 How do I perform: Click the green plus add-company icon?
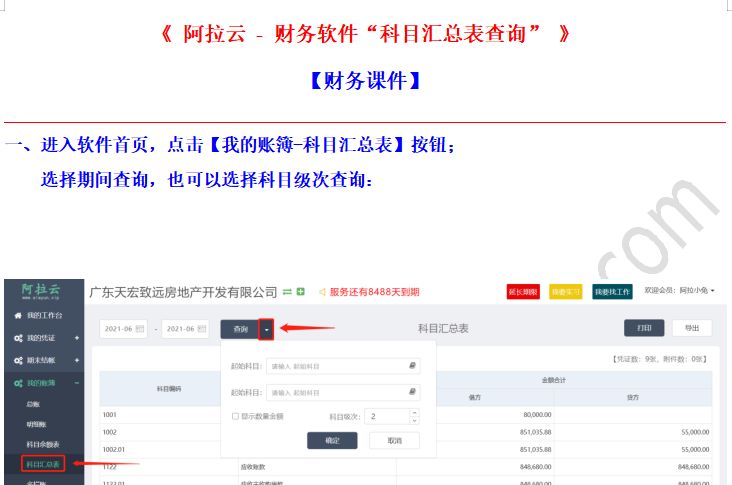(x=301, y=292)
